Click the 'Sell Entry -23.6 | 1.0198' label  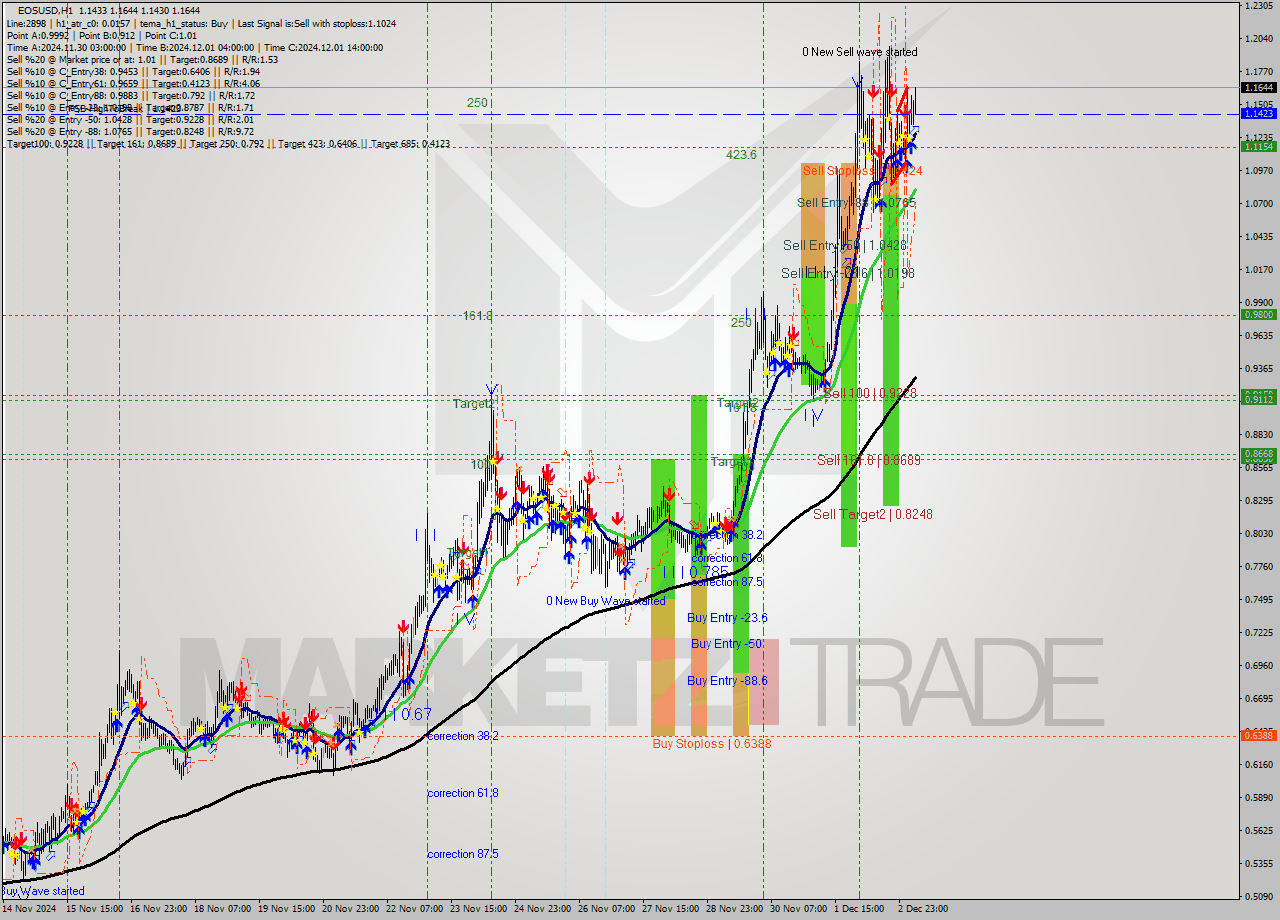[848, 273]
